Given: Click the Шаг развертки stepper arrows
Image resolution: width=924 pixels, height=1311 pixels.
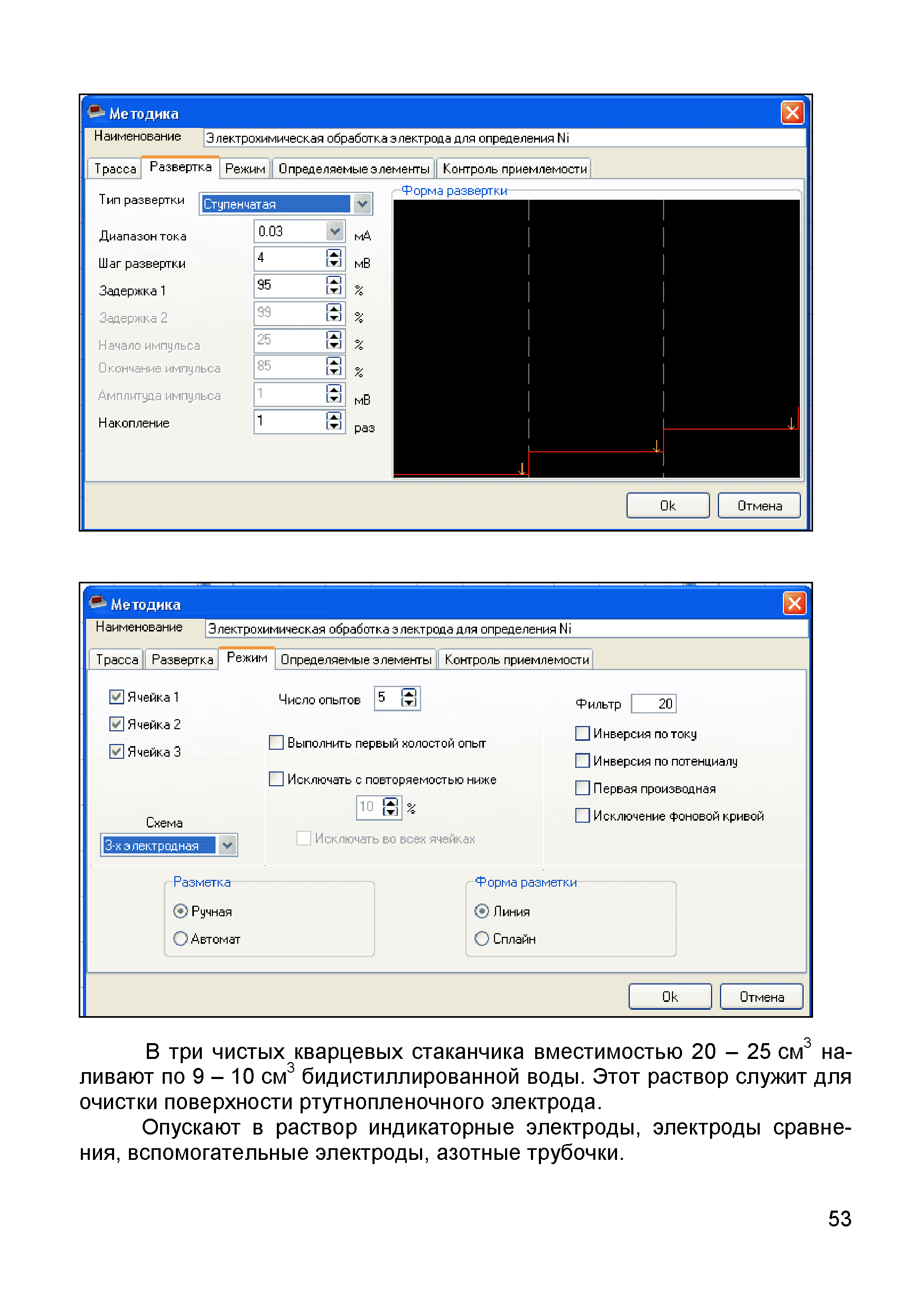Looking at the screenshot, I should (x=334, y=258).
